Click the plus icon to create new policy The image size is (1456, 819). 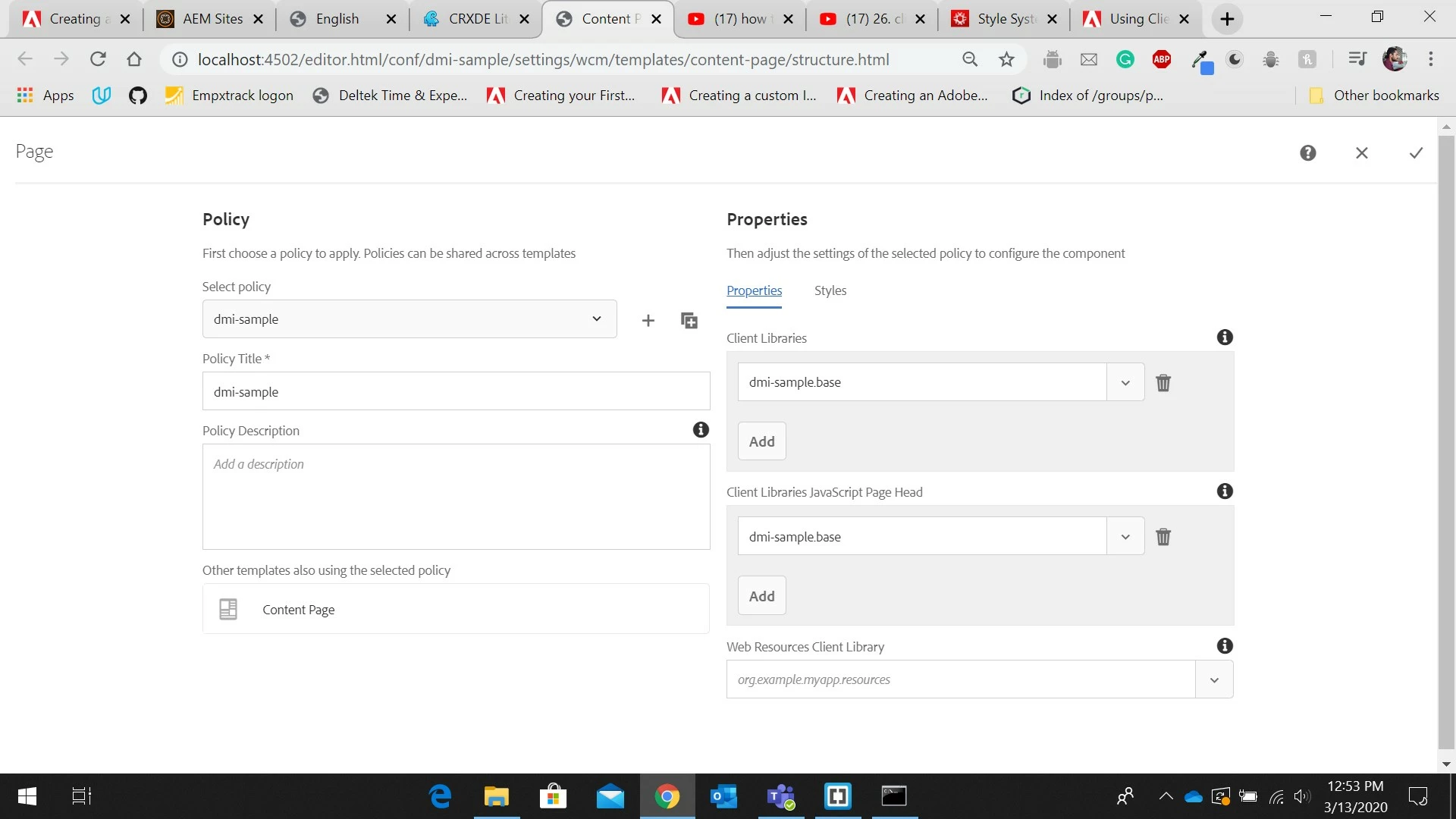[x=648, y=320]
